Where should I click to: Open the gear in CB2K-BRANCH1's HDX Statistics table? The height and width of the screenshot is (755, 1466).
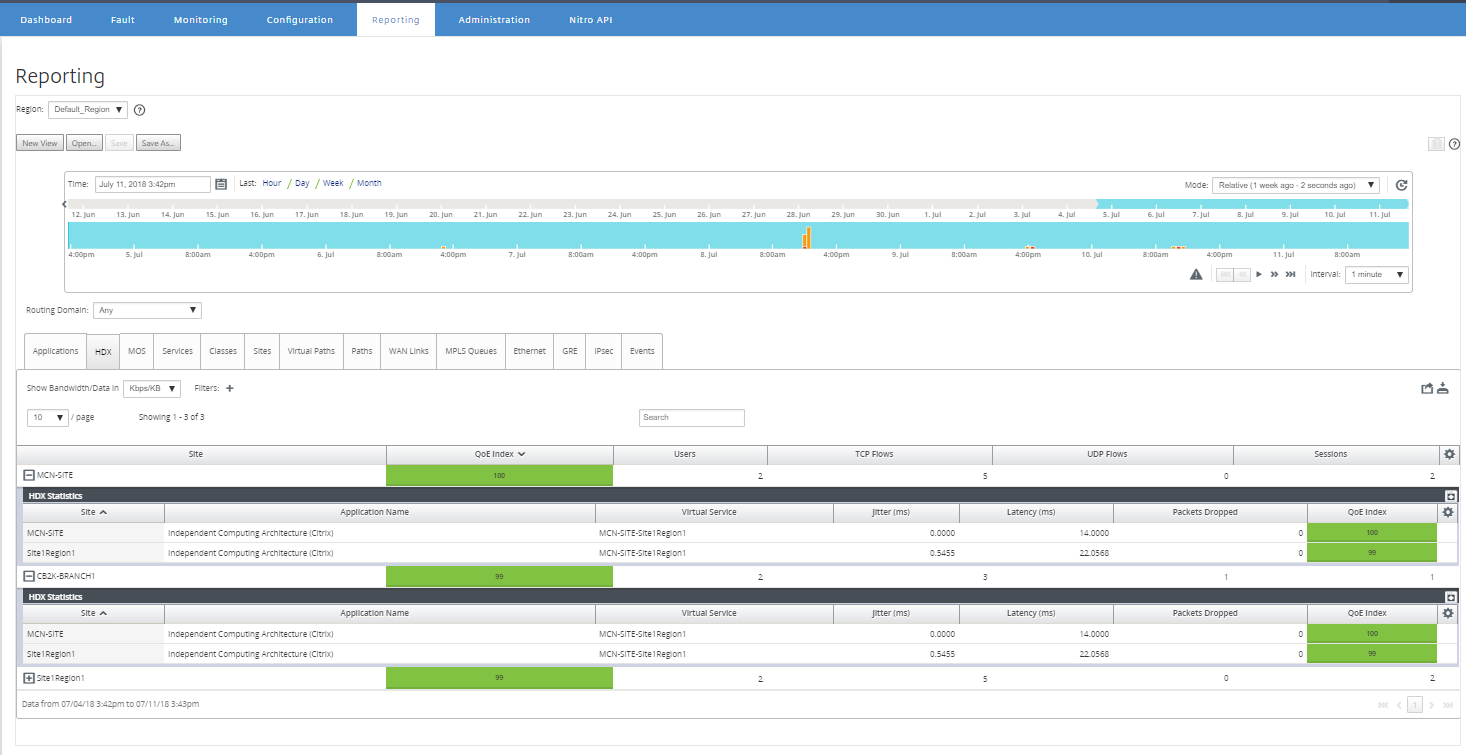1446,613
